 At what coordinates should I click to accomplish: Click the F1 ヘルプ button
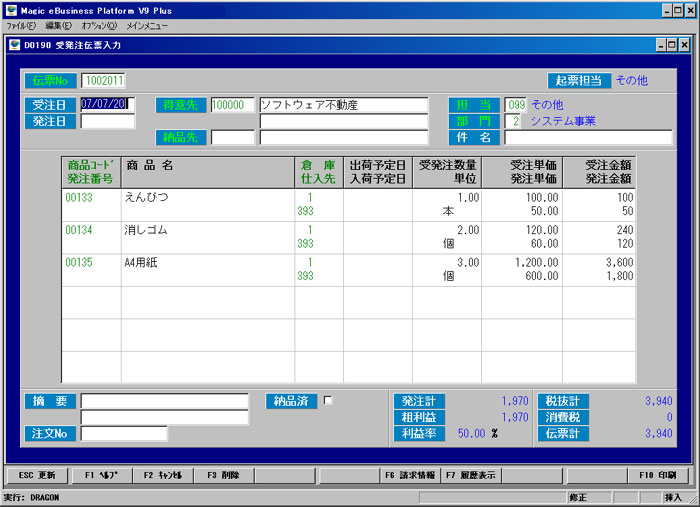tap(101, 475)
